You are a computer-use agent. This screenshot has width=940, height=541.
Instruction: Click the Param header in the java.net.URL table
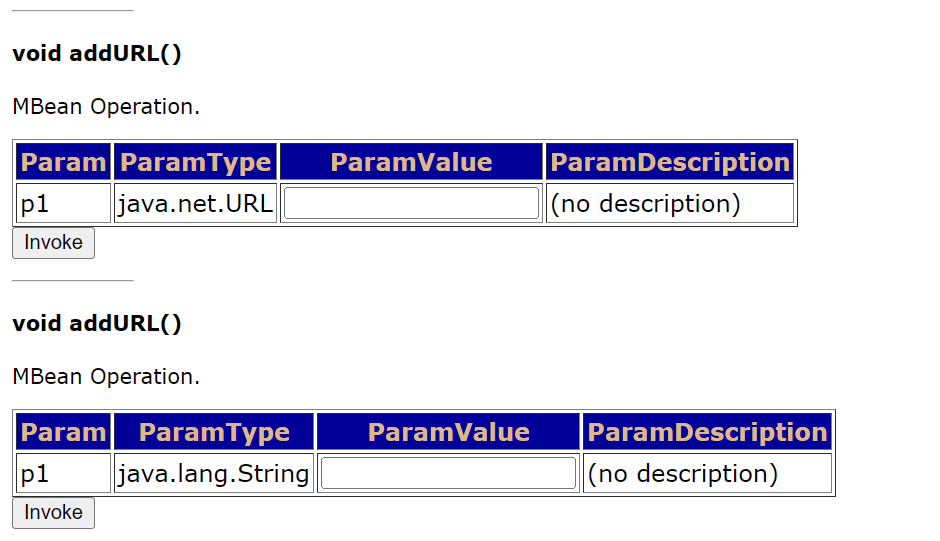click(x=63, y=162)
